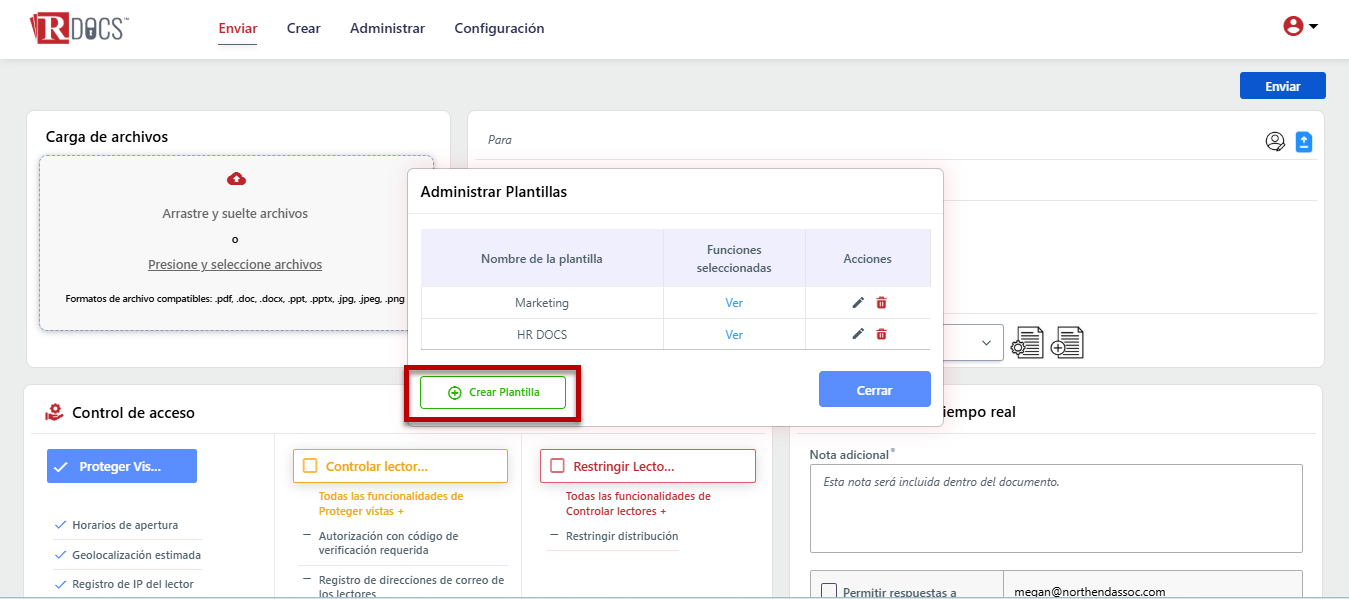Click the red cloud upload icon
This screenshot has height=599, width=1349.
(236, 179)
